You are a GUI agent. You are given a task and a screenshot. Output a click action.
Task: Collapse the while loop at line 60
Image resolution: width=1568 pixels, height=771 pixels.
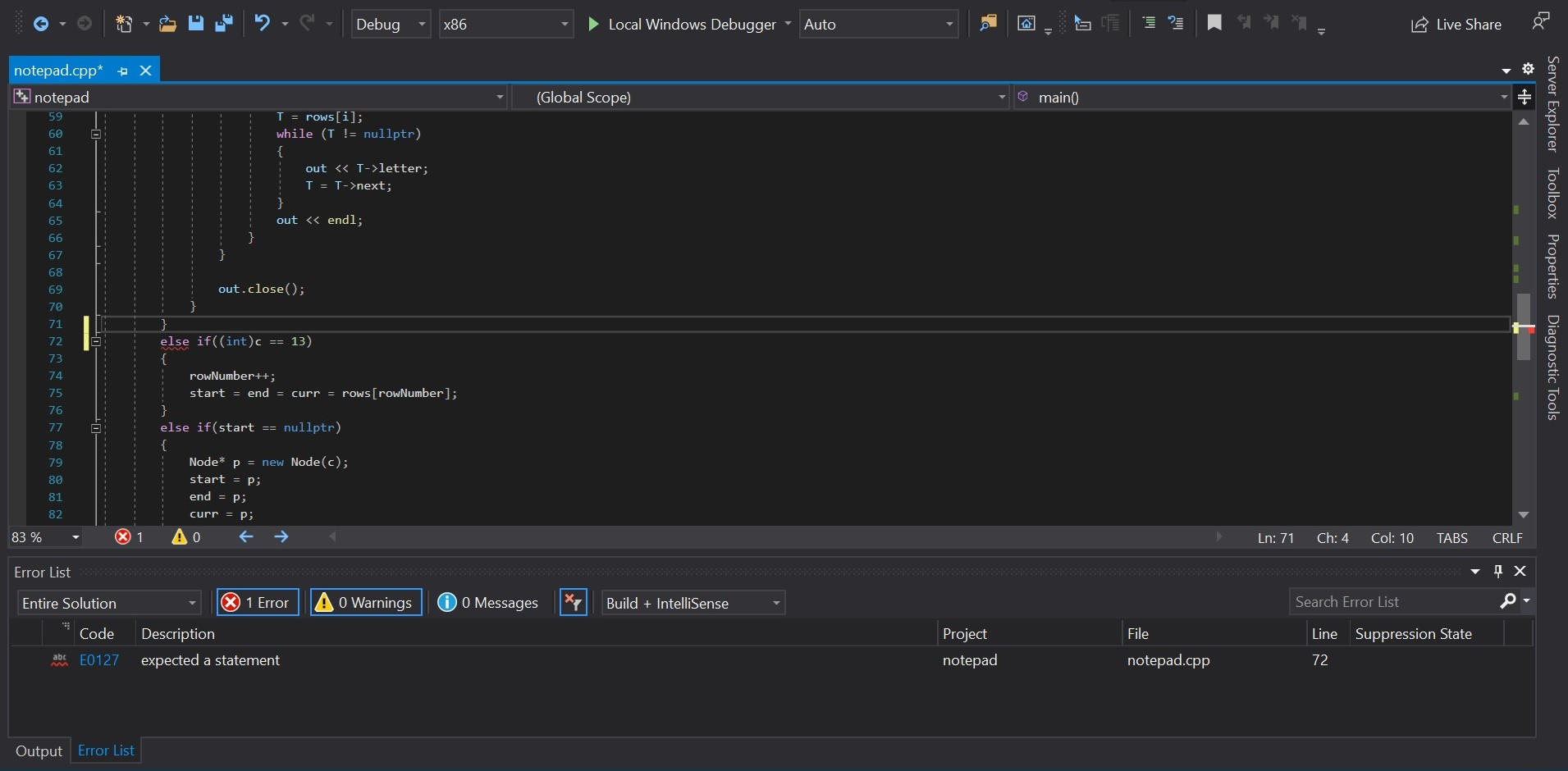pyautogui.click(x=96, y=134)
